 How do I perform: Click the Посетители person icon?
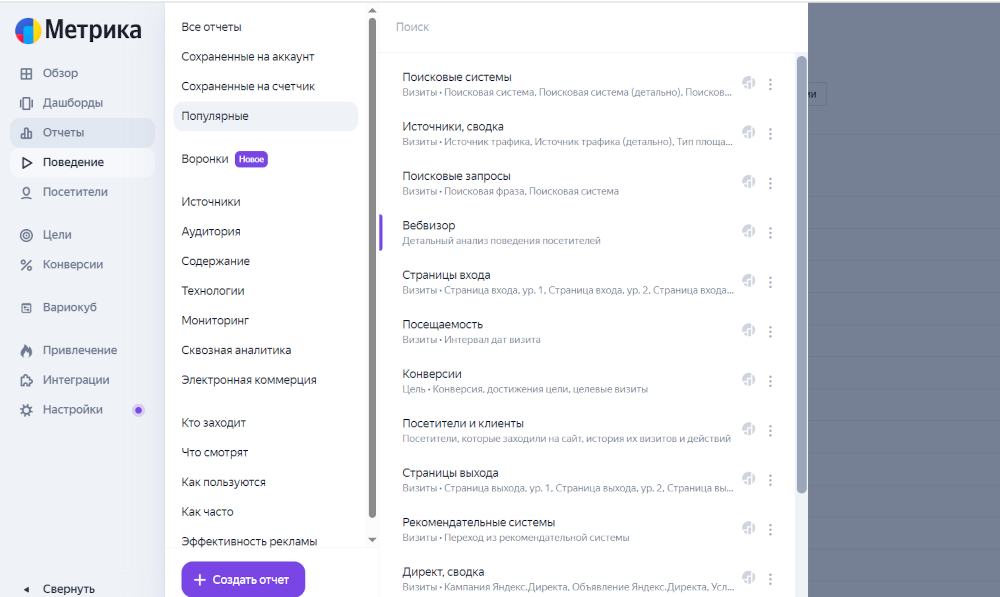click(26, 193)
